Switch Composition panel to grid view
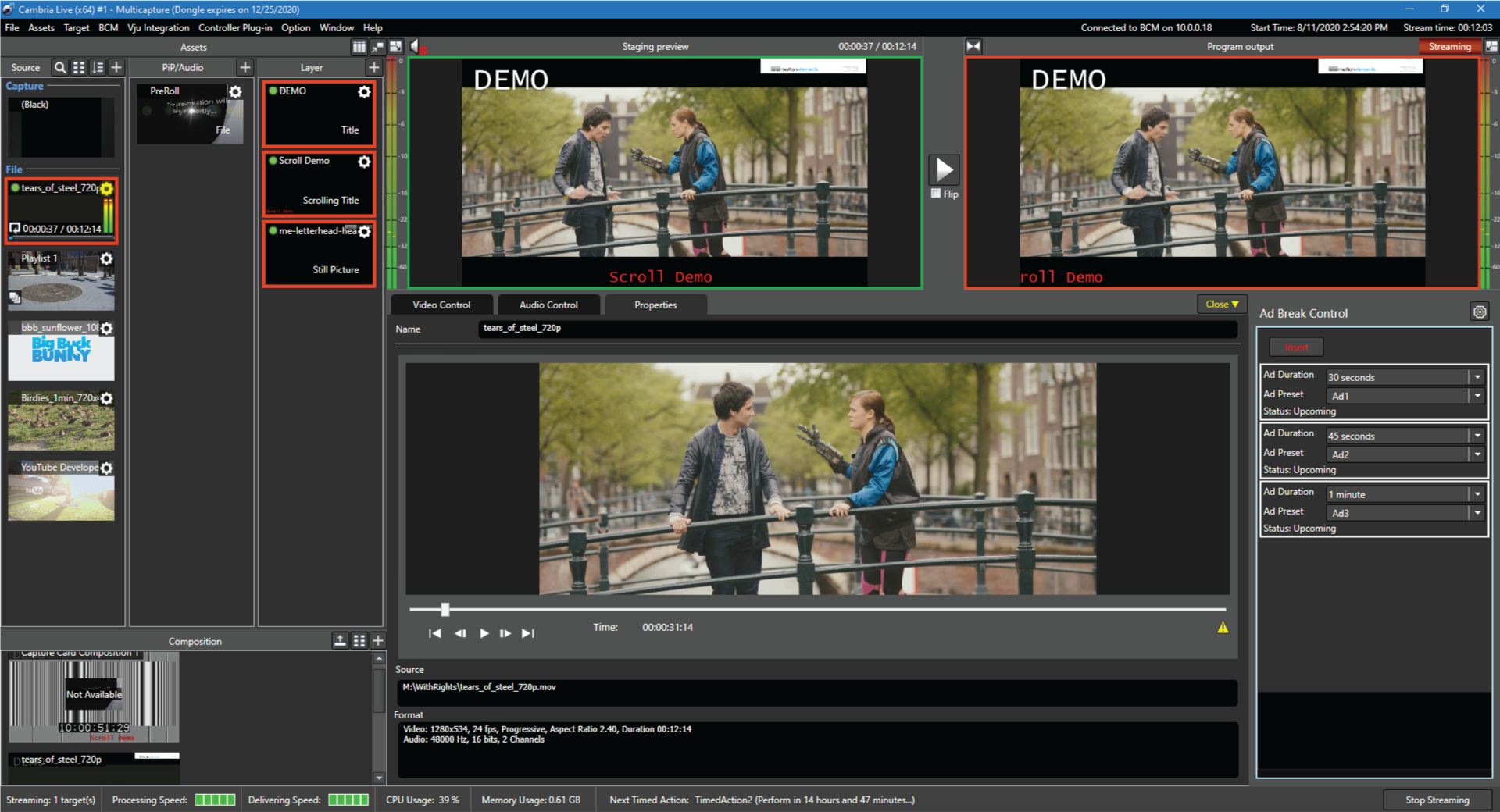This screenshot has height=812, width=1500. point(359,641)
